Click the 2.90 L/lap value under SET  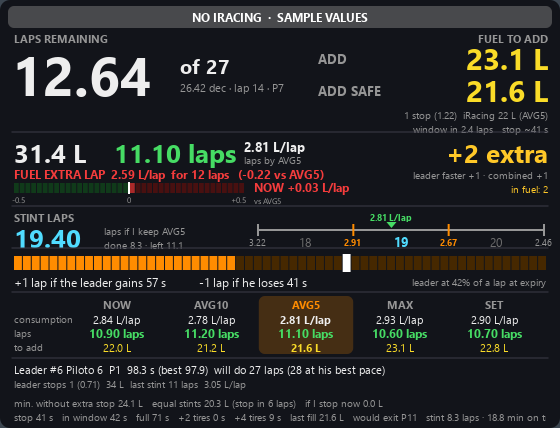[494, 320]
